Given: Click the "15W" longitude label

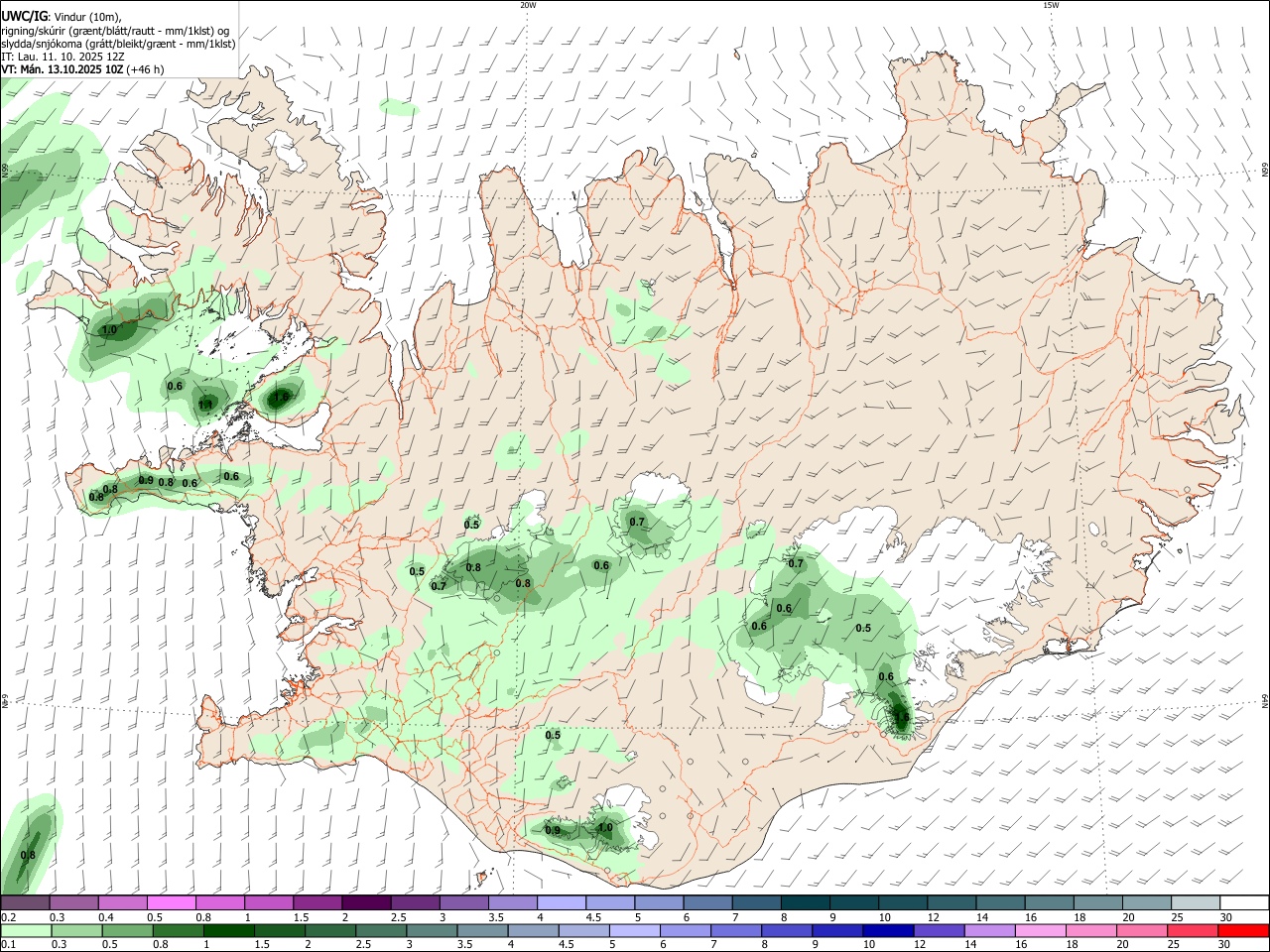Looking at the screenshot, I should tap(1051, 5).
